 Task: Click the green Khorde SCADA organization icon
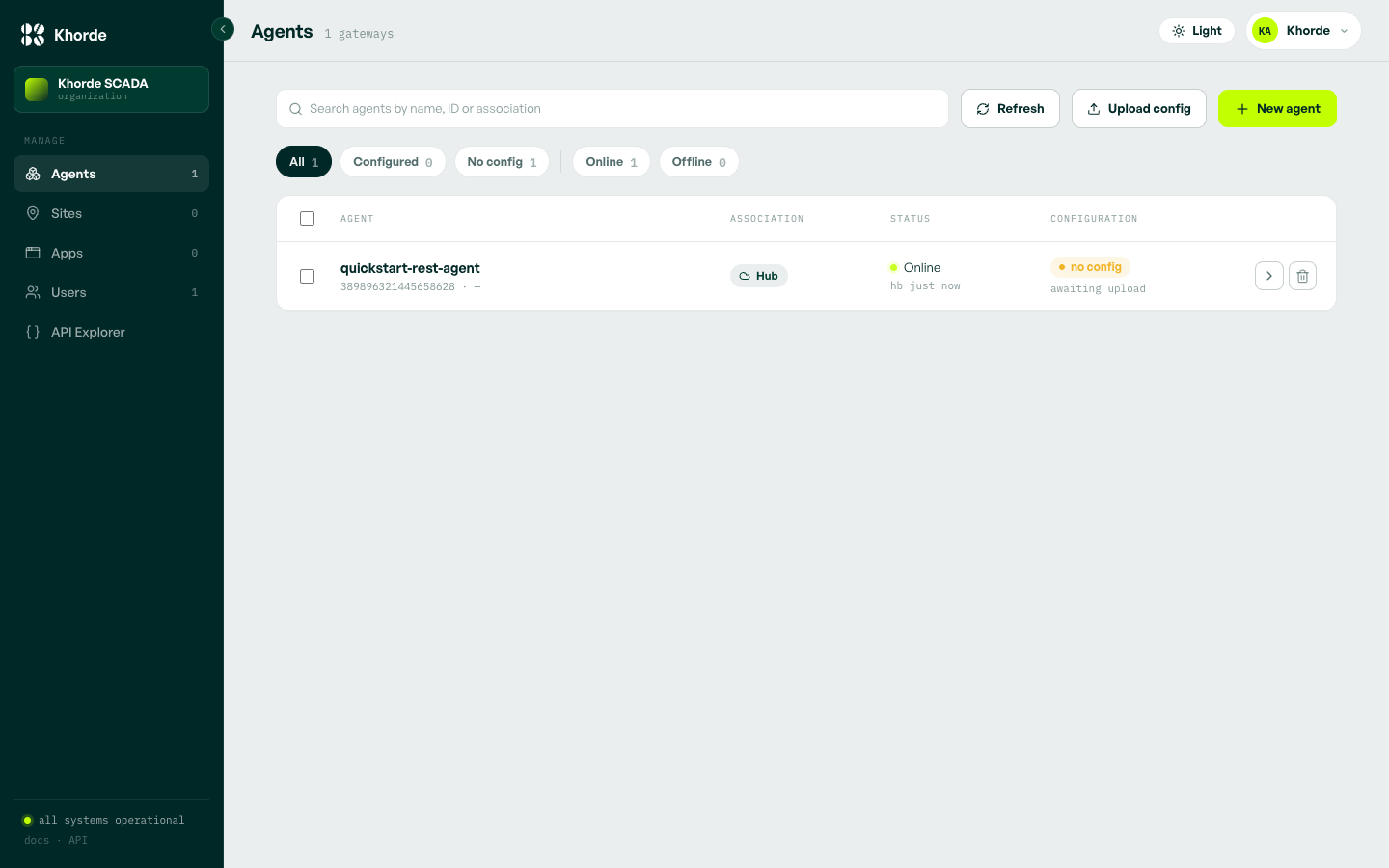[x=37, y=90]
